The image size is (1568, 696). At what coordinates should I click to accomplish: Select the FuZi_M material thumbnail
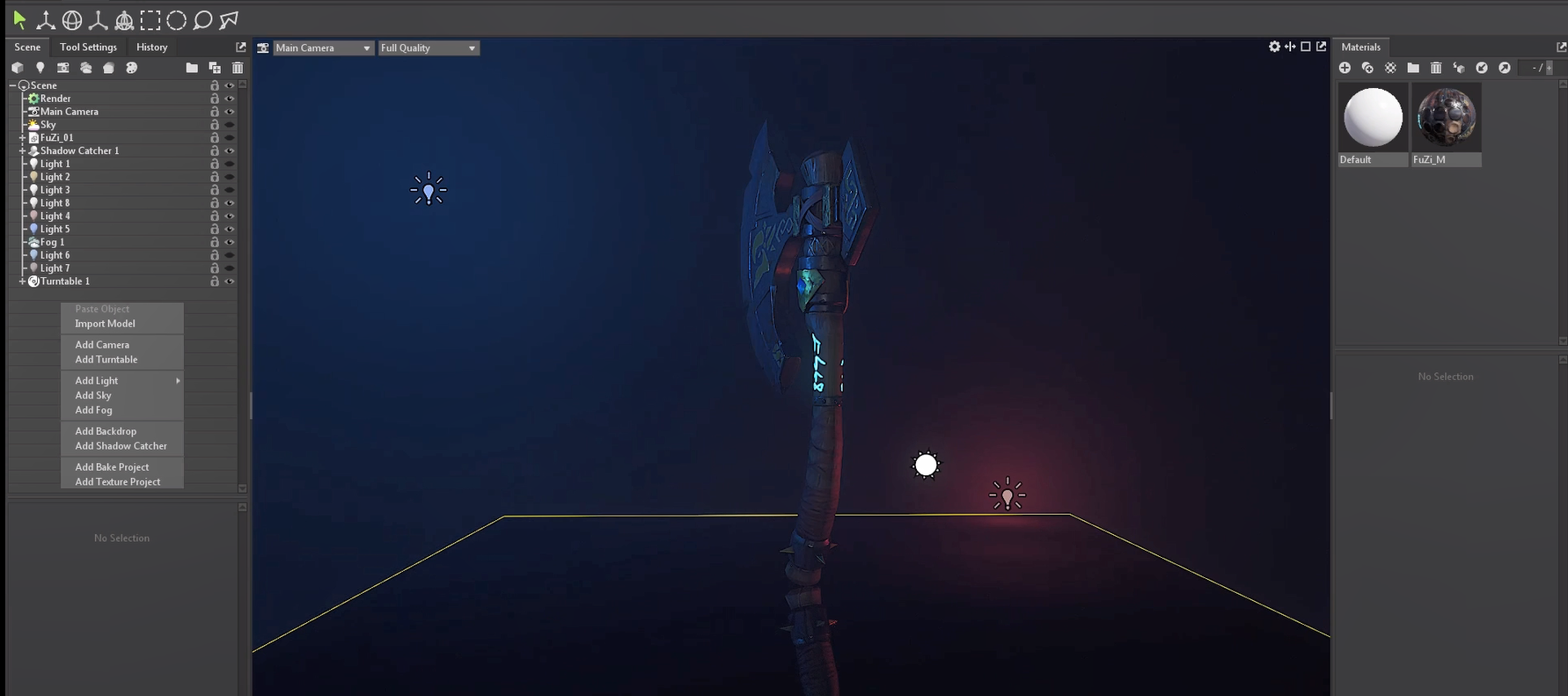(1446, 117)
